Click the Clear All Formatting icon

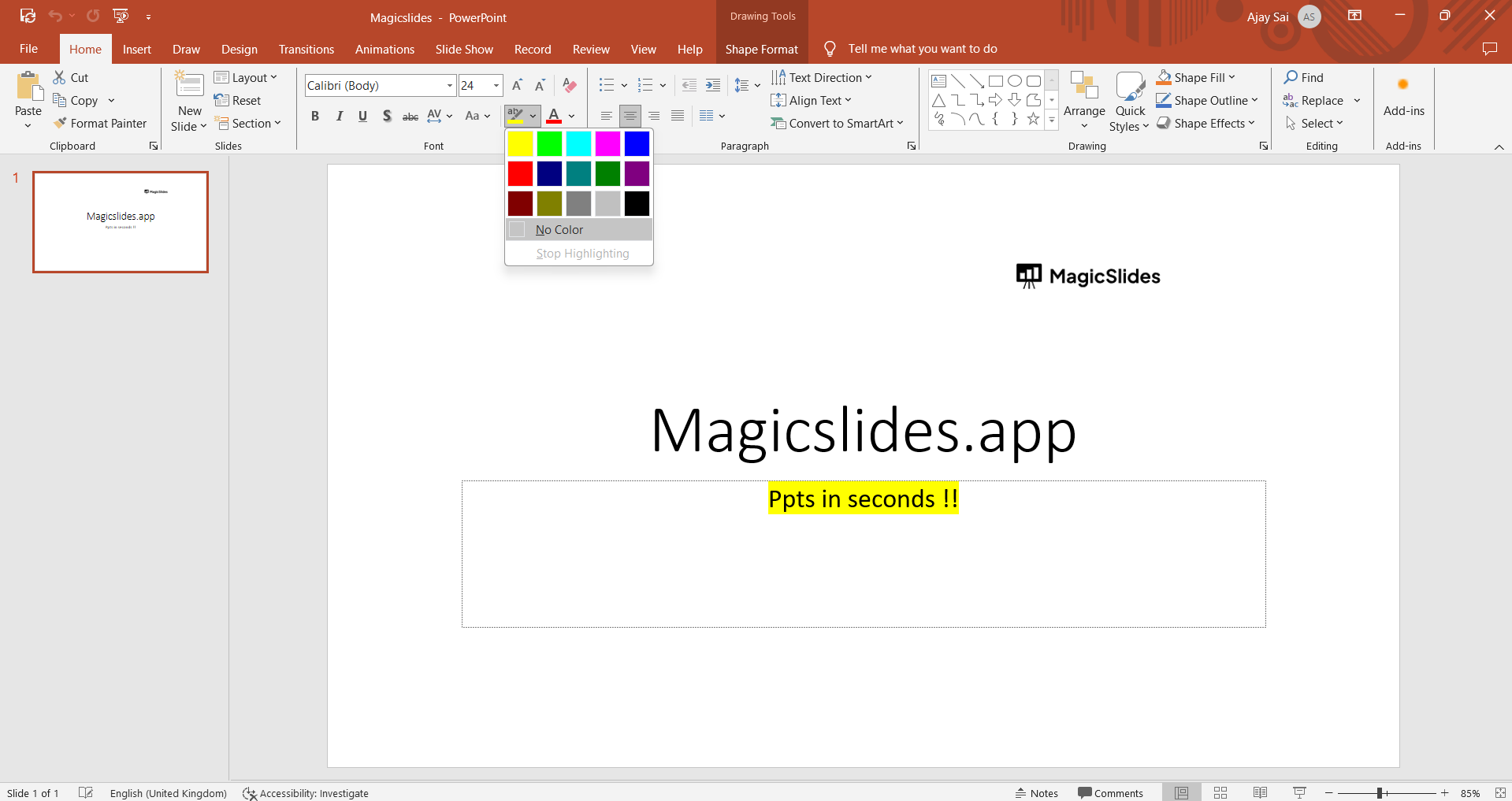[x=570, y=85]
